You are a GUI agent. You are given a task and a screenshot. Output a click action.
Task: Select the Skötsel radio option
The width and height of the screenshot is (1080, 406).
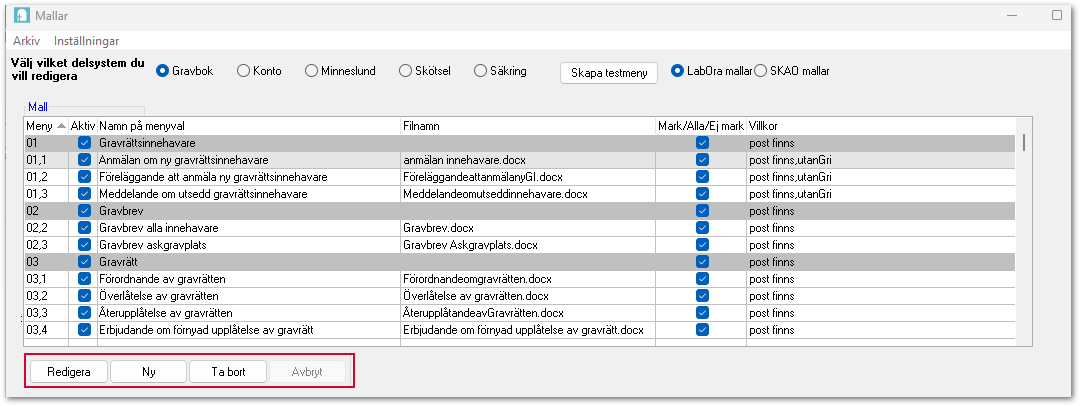pos(405,71)
